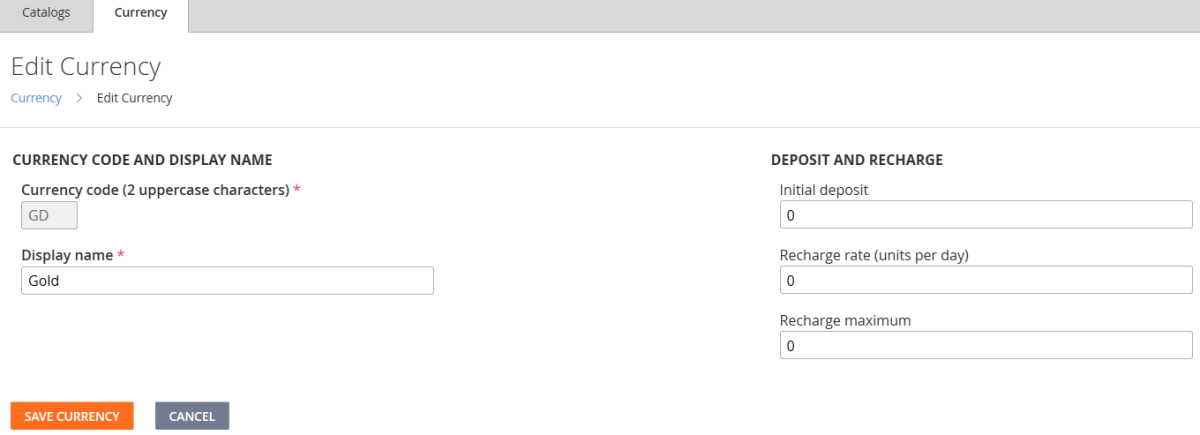Click the breadcrumb chevron separator
Screen dimensions: 1200x435
point(79,98)
